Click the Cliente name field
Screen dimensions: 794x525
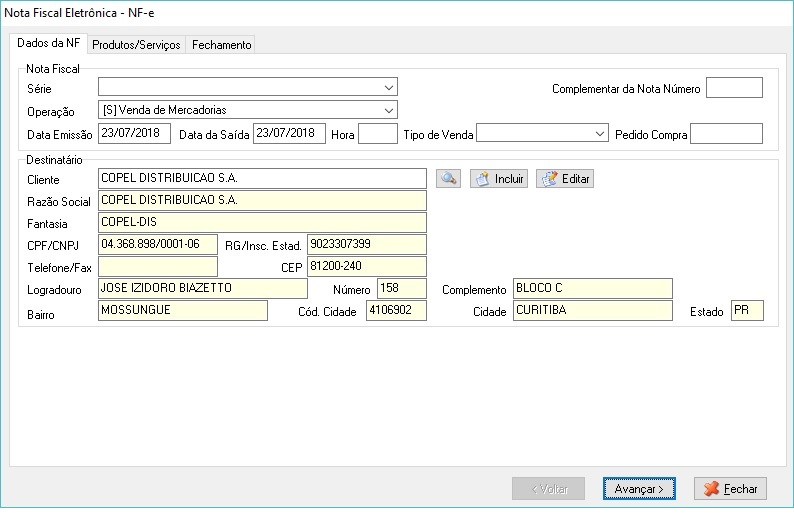click(262, 178)
